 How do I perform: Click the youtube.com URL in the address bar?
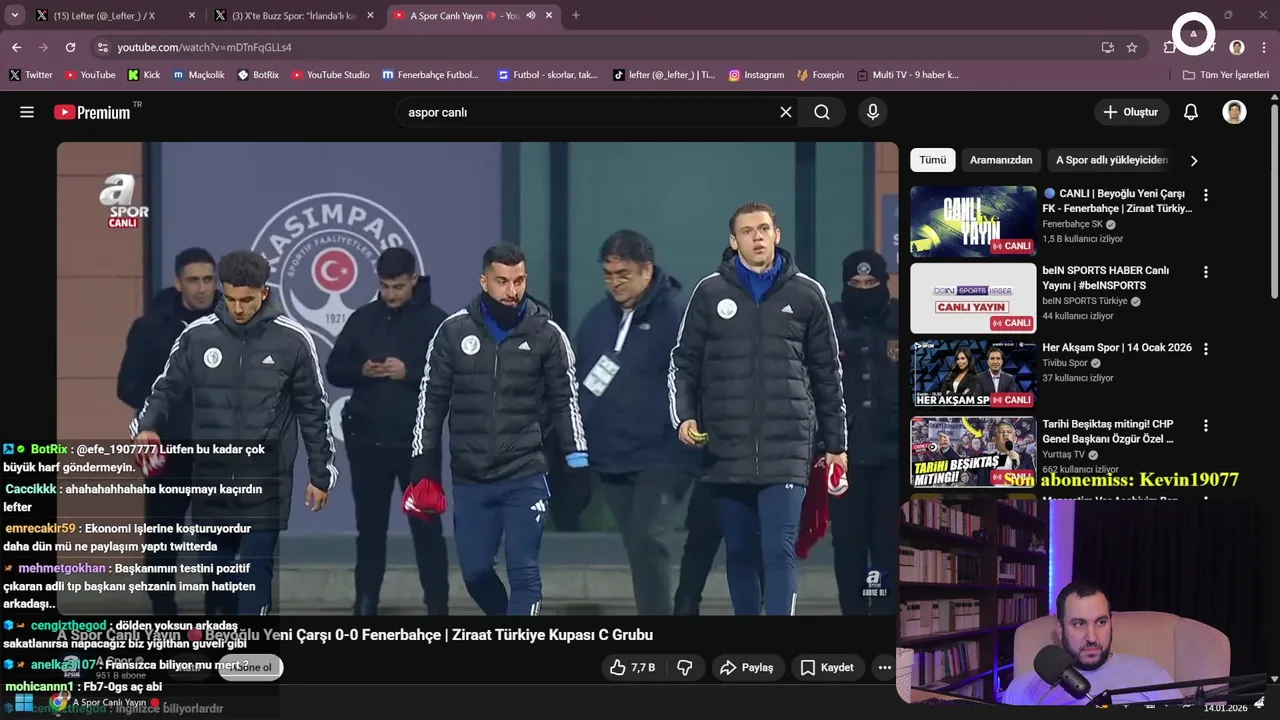(204, 47)
